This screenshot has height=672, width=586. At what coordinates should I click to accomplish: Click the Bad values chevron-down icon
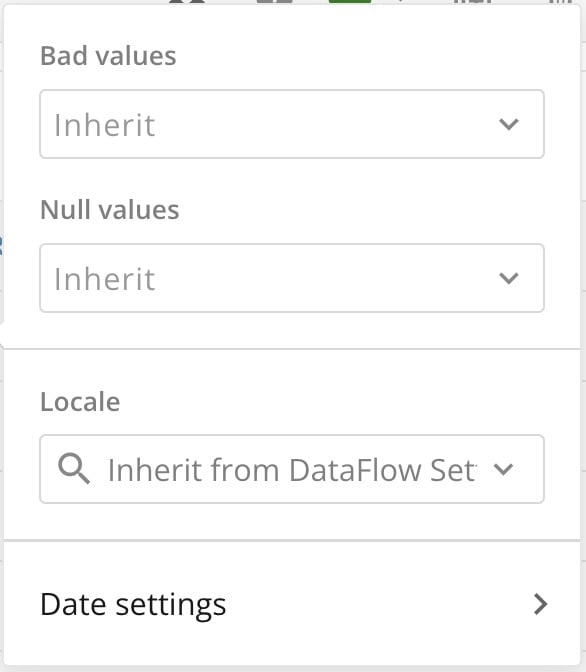click(509, 124)
